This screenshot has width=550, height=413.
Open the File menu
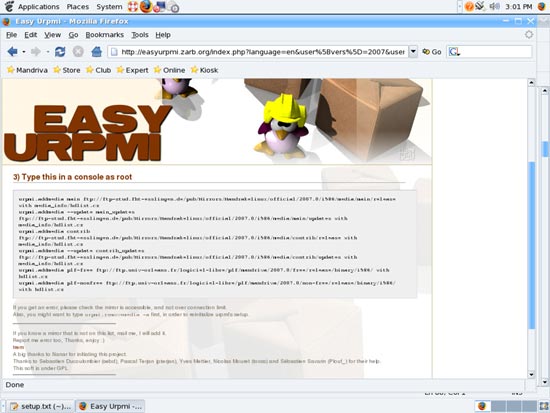point(12,35)
